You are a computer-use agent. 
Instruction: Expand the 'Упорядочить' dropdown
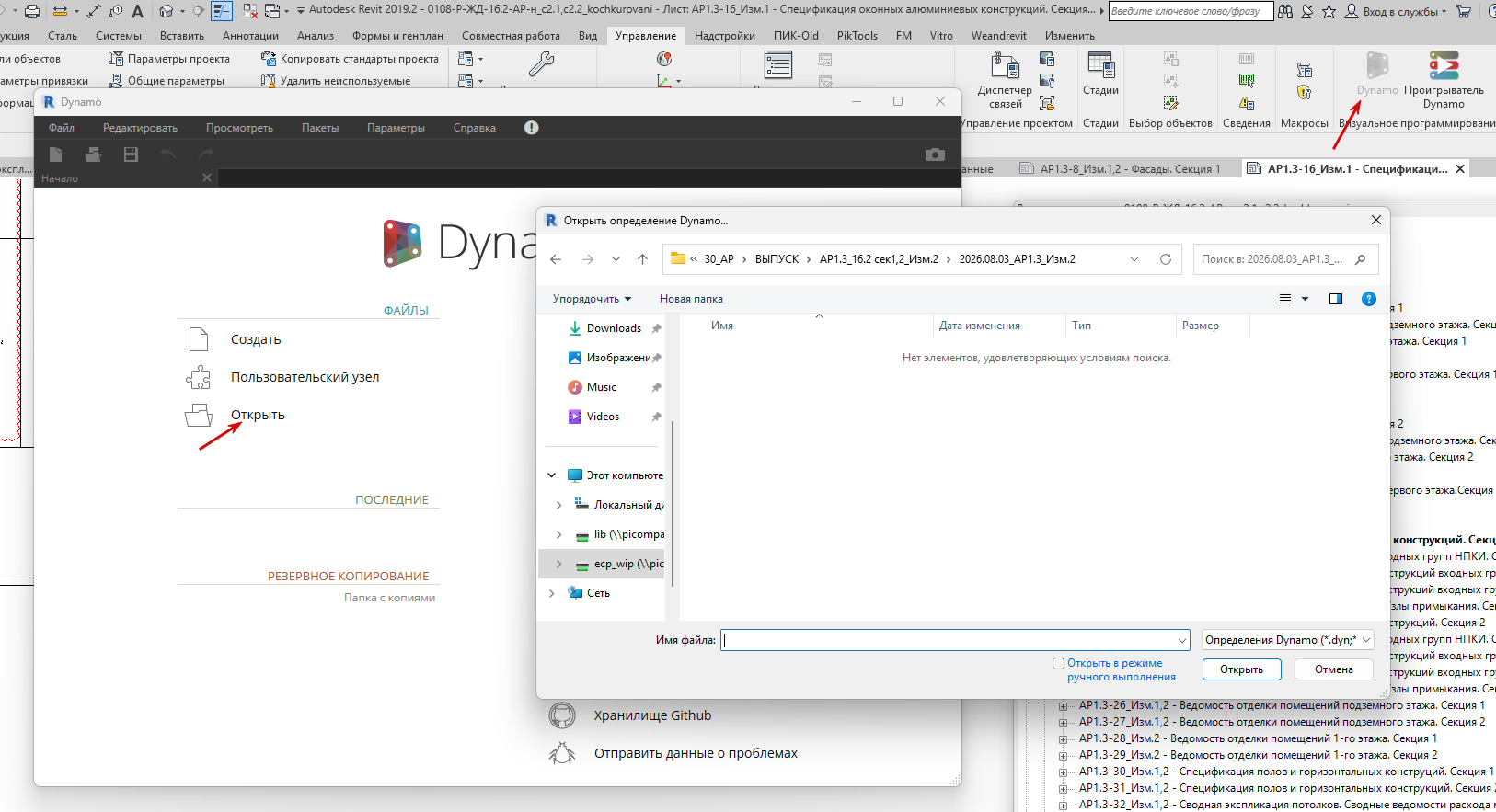pos(592,299)
